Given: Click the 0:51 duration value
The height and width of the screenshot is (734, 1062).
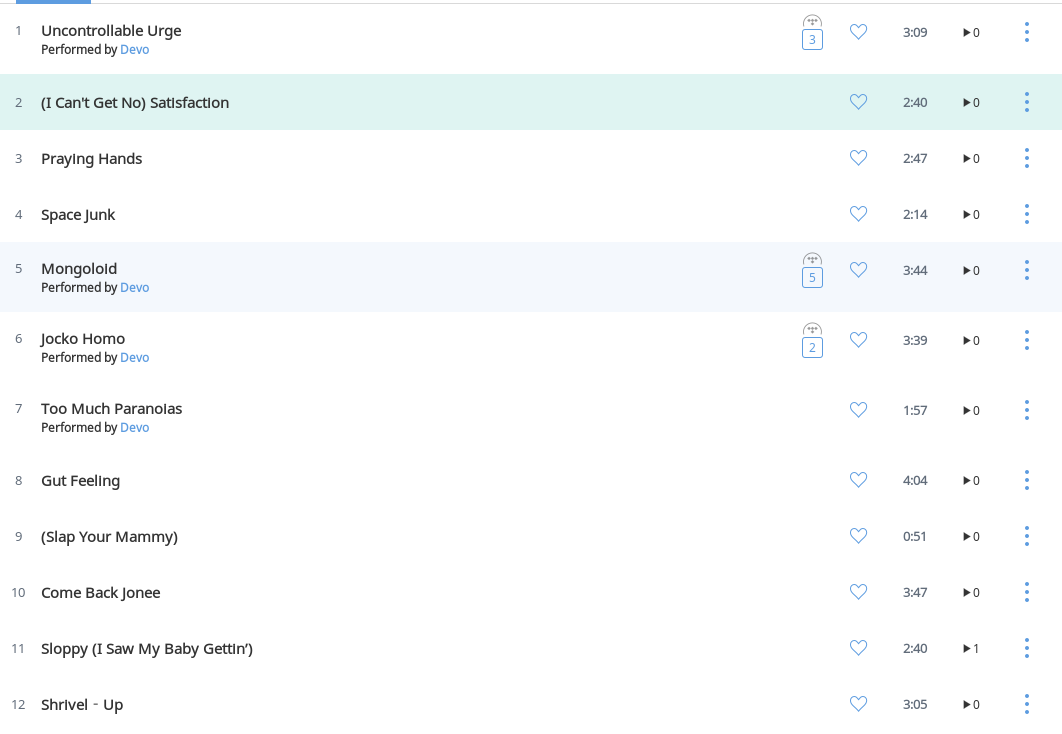Looking at the screenshot, I should click(x=914, y=536).
